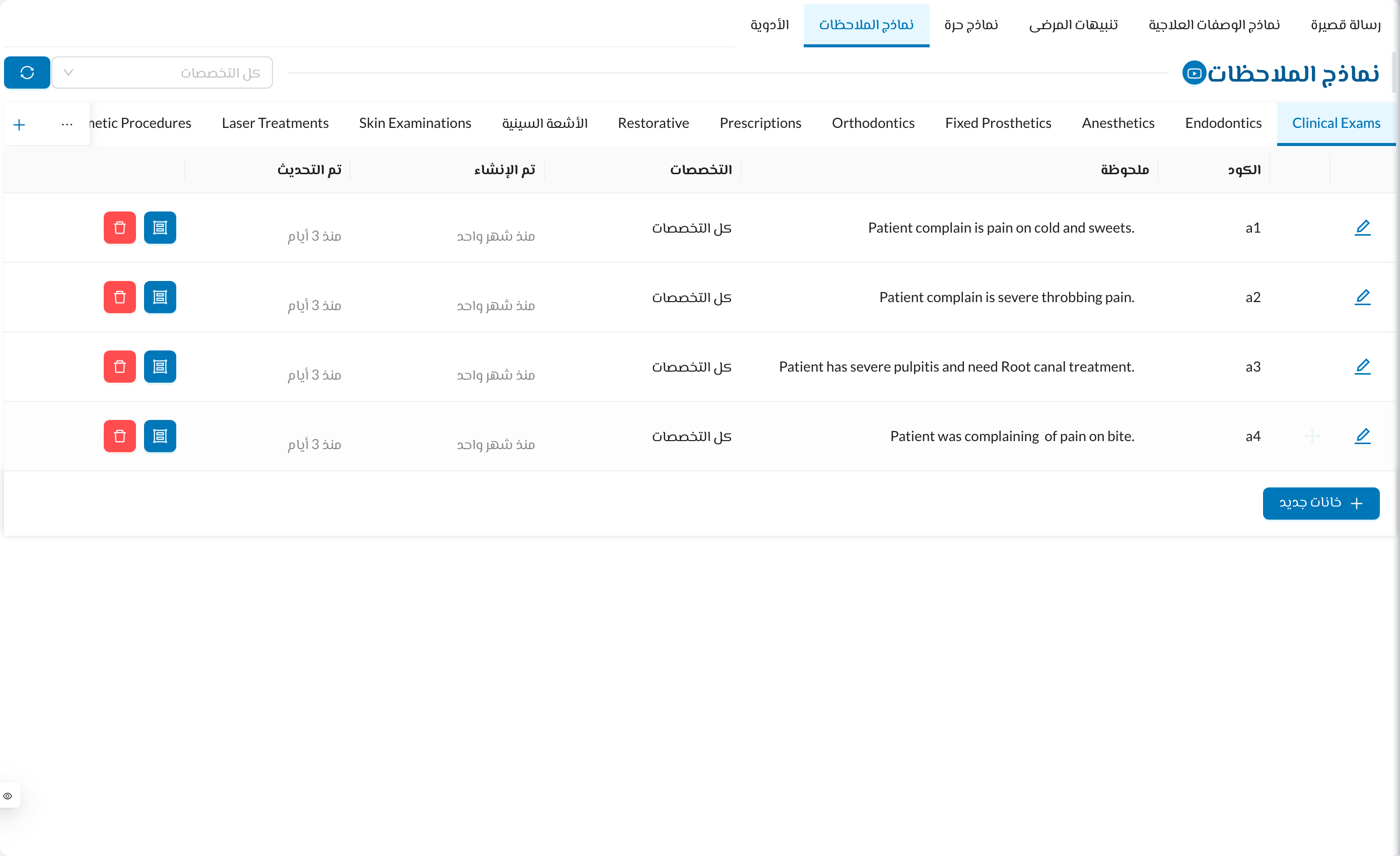Select the Orthodontics tab
The image size is (1400, 856).
(873, 123)
